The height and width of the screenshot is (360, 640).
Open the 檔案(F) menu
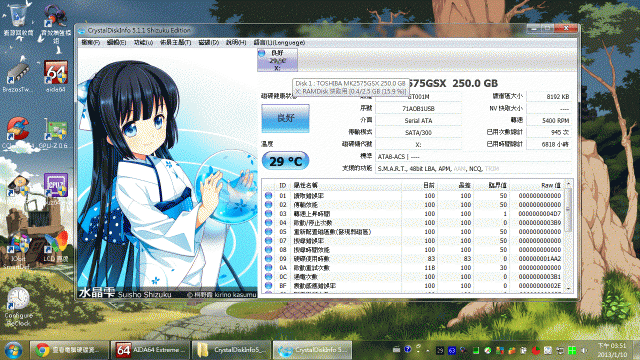(90, 42)
